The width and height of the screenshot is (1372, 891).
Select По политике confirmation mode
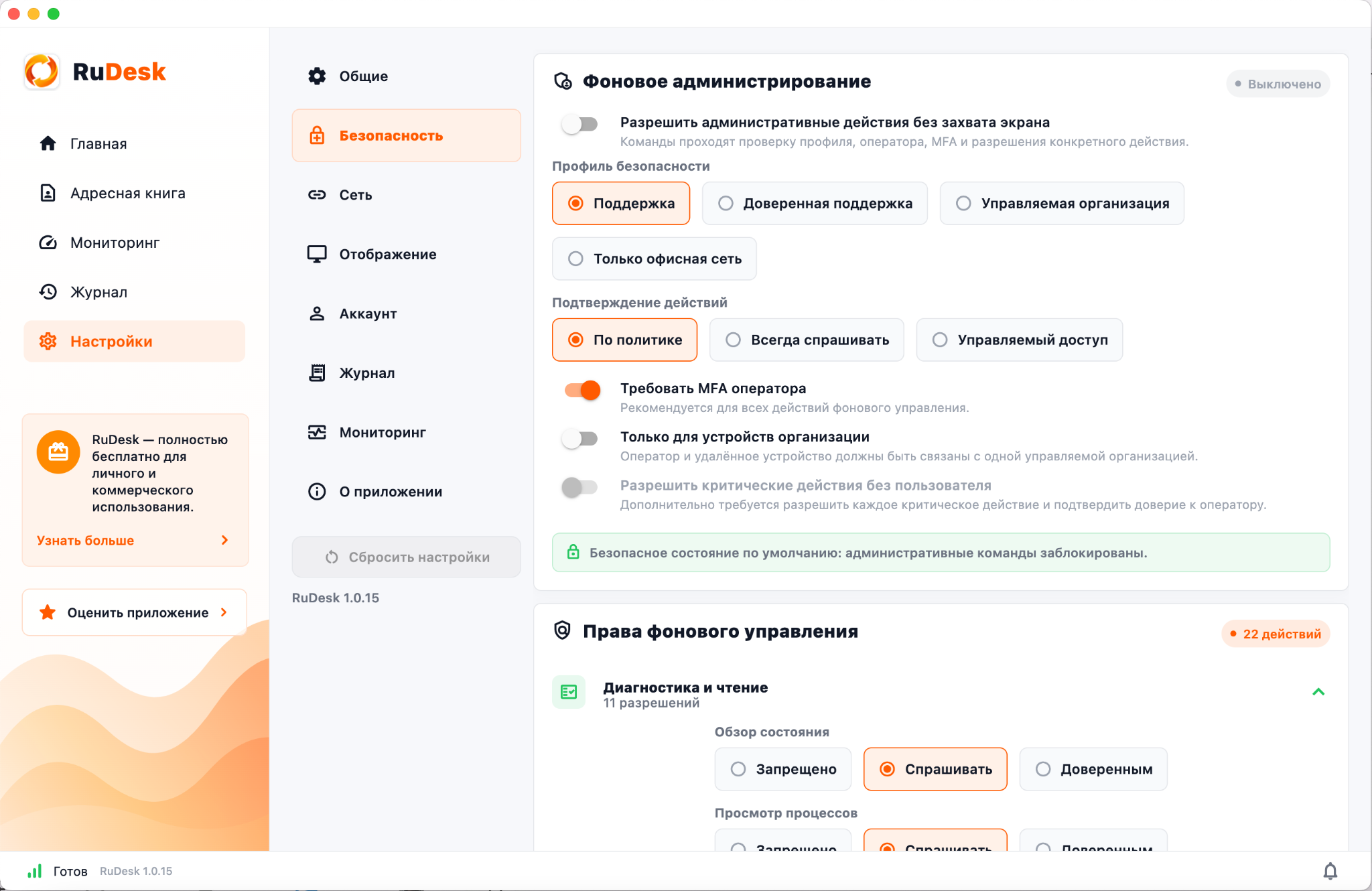(x=625, y=340)
